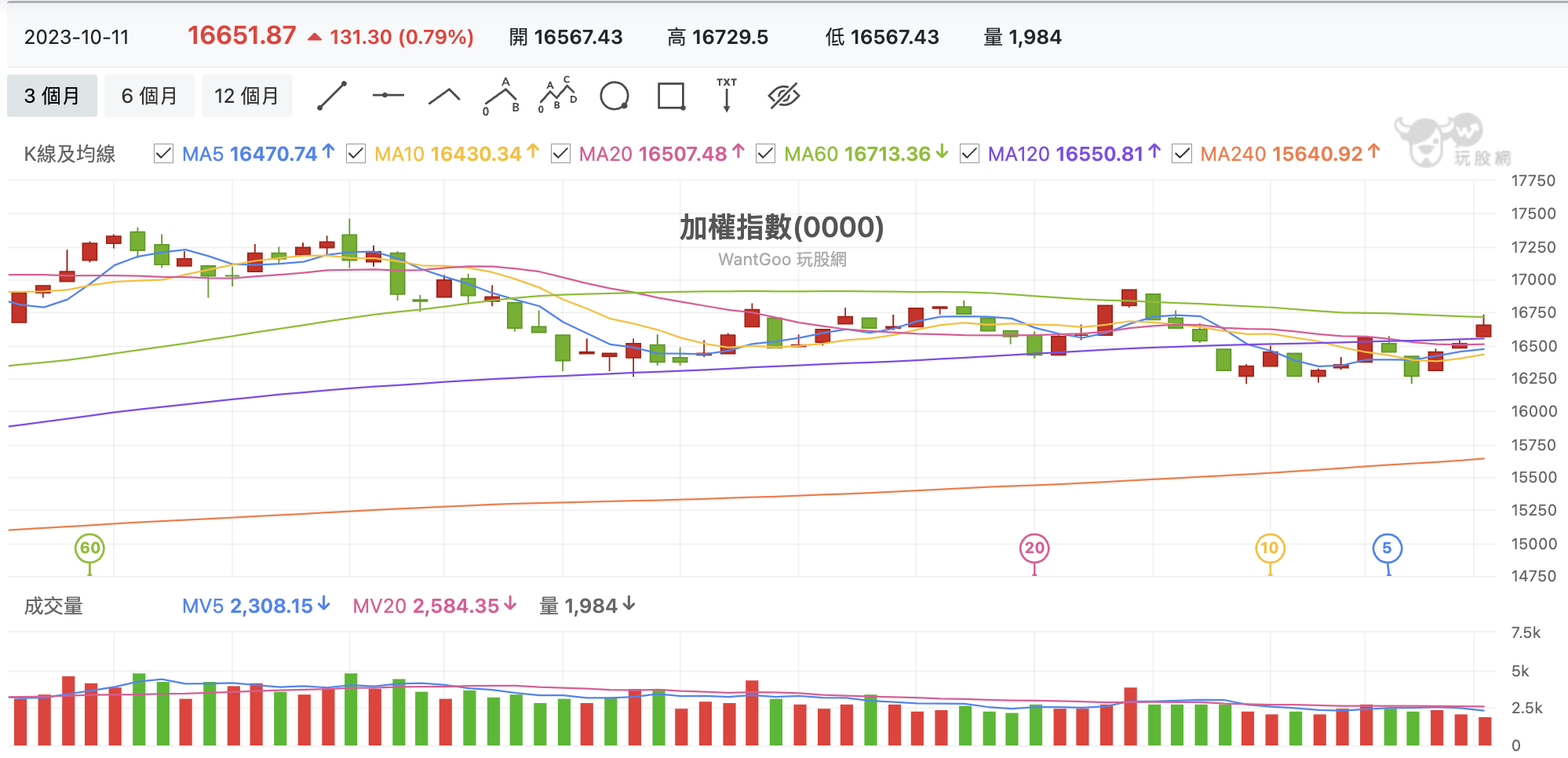
Task: Select the trend line drawing tool
Action: point(332,96)
